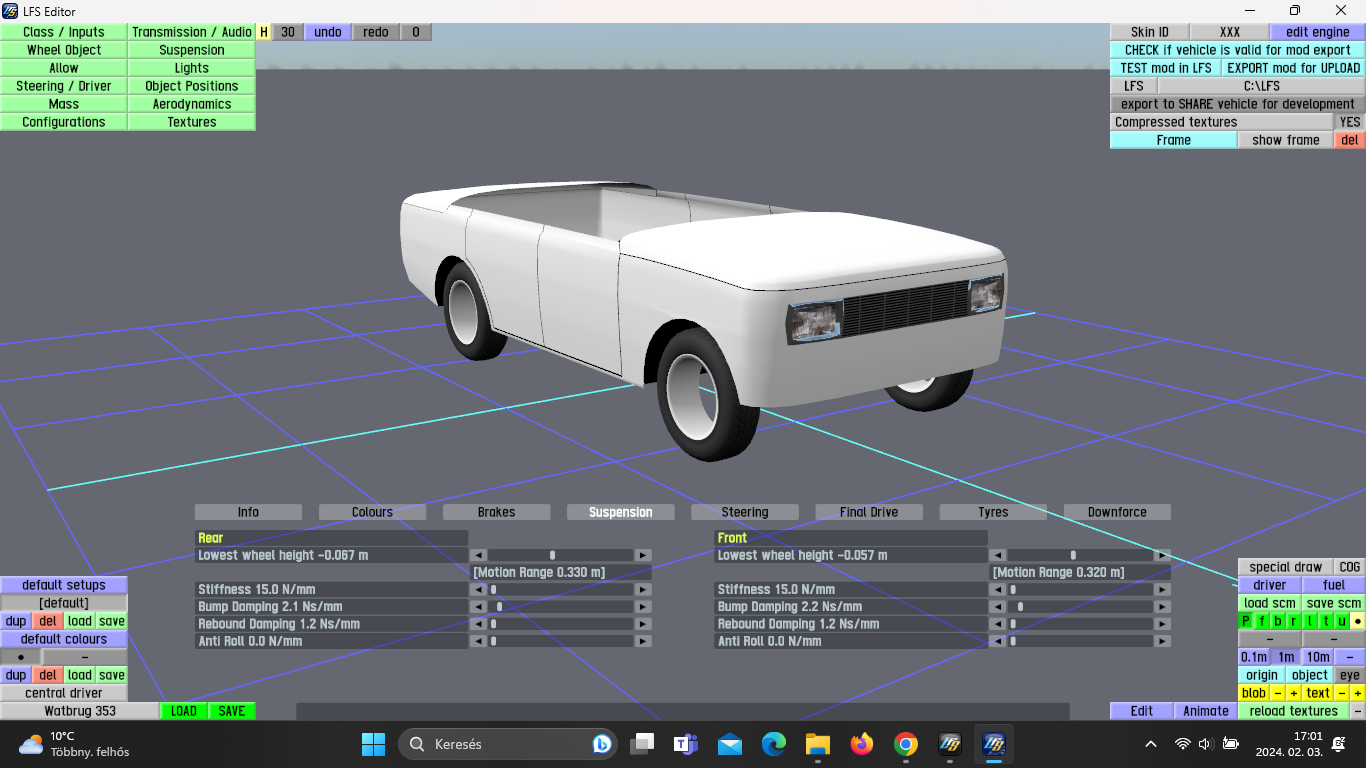Open the Tyres setup tab
1366x768 pixels.
click(x=993, y=512)
